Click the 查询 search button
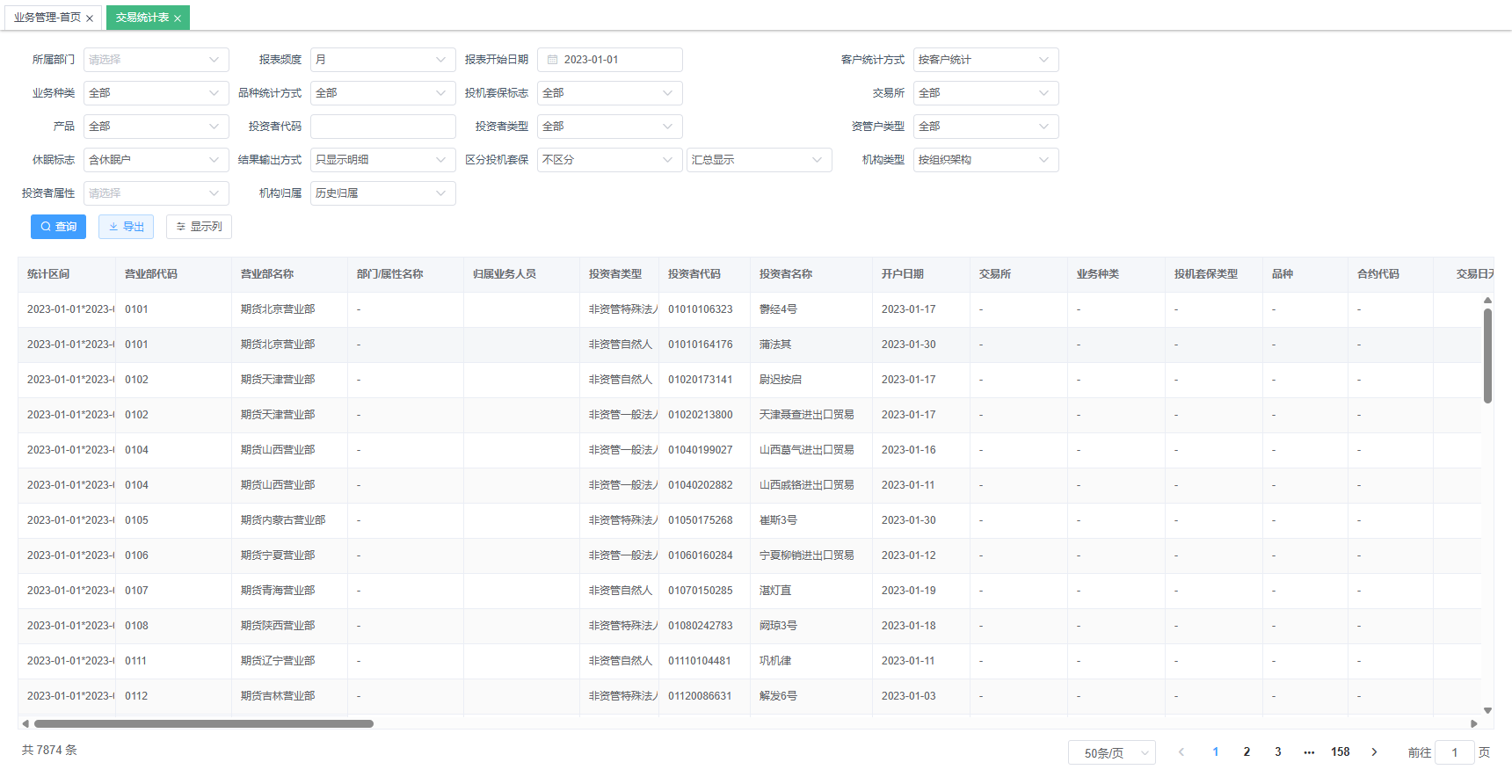The width and height of the screenshot is (1512, 784). (58, 227)
